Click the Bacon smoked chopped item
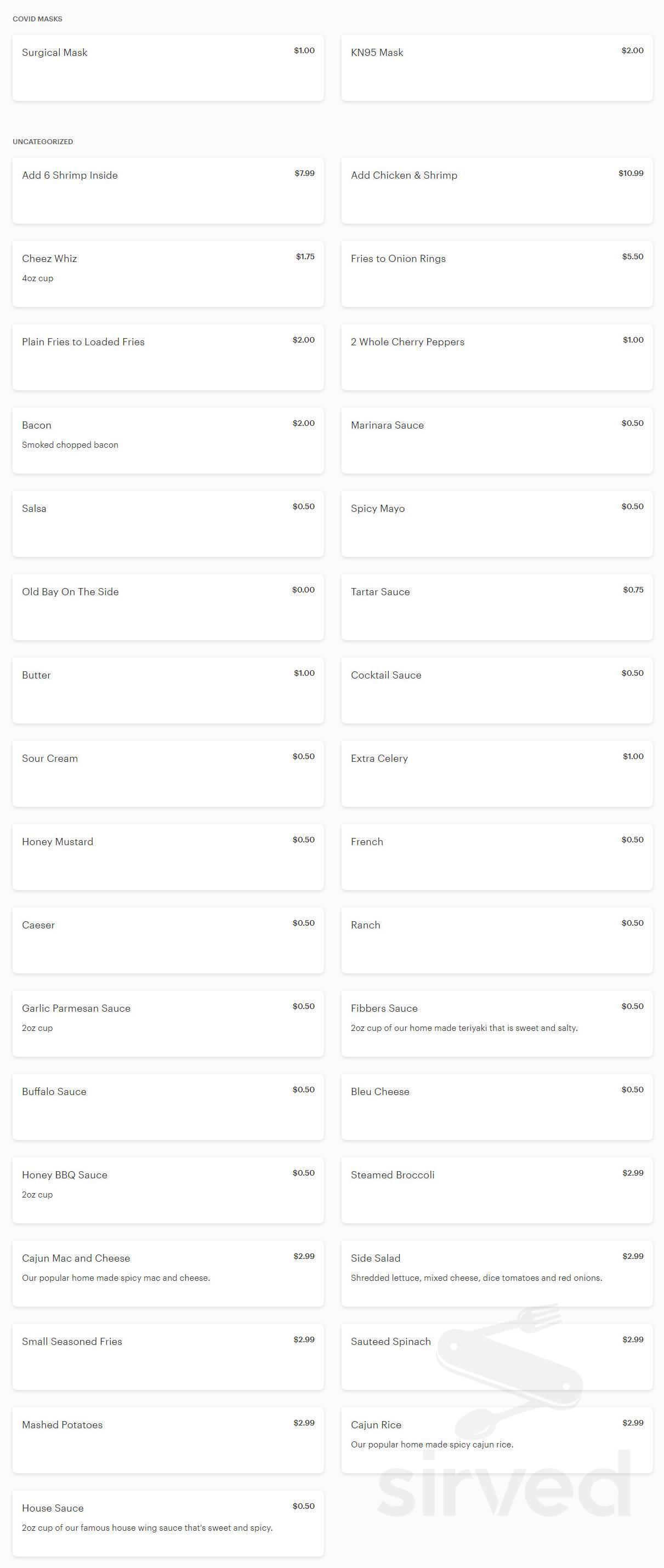Viewport: 664px width, 1568px height. point(168,441)
